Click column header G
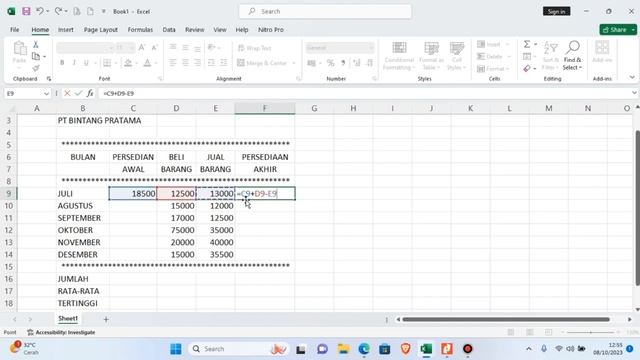 (x=314, y=108)
